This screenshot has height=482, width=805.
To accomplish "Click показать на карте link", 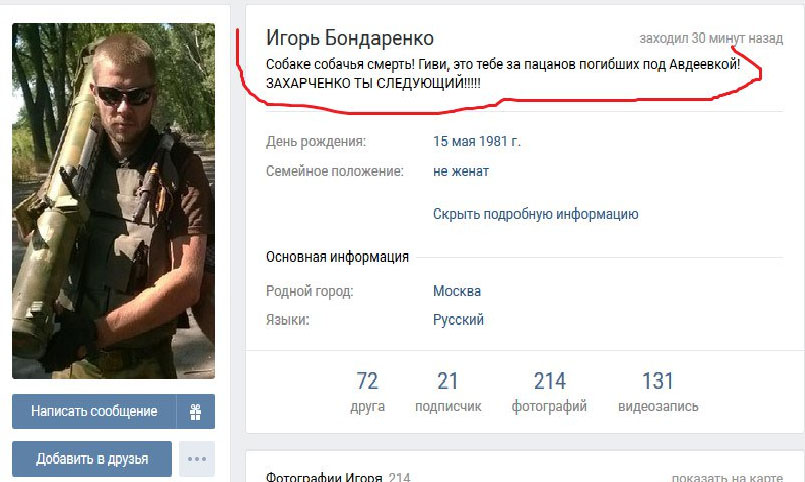I will tap(727, 477).
